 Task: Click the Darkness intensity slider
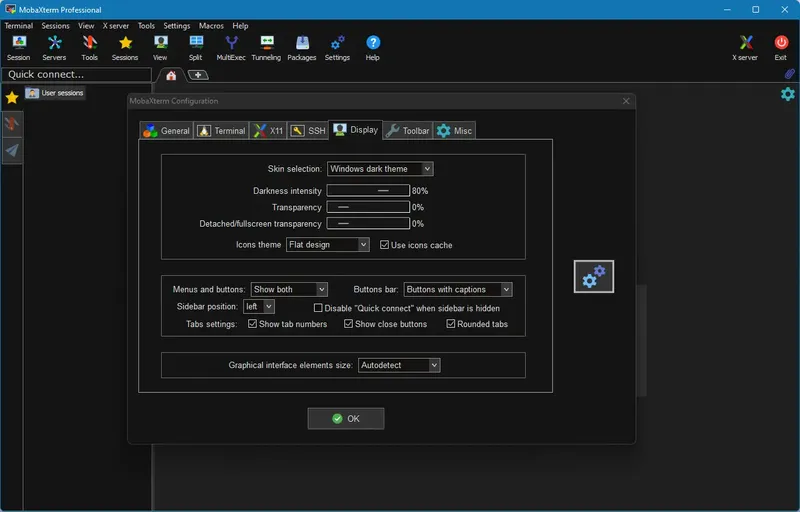click(x=368, y=191)
